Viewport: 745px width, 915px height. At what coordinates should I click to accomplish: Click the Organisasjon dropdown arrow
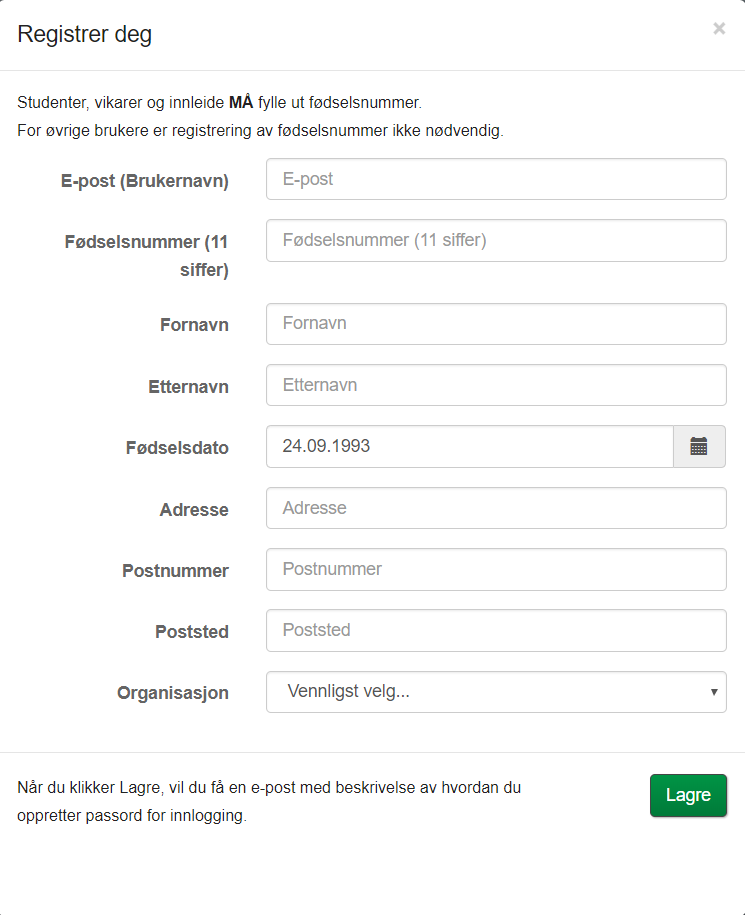click(713, 692)
